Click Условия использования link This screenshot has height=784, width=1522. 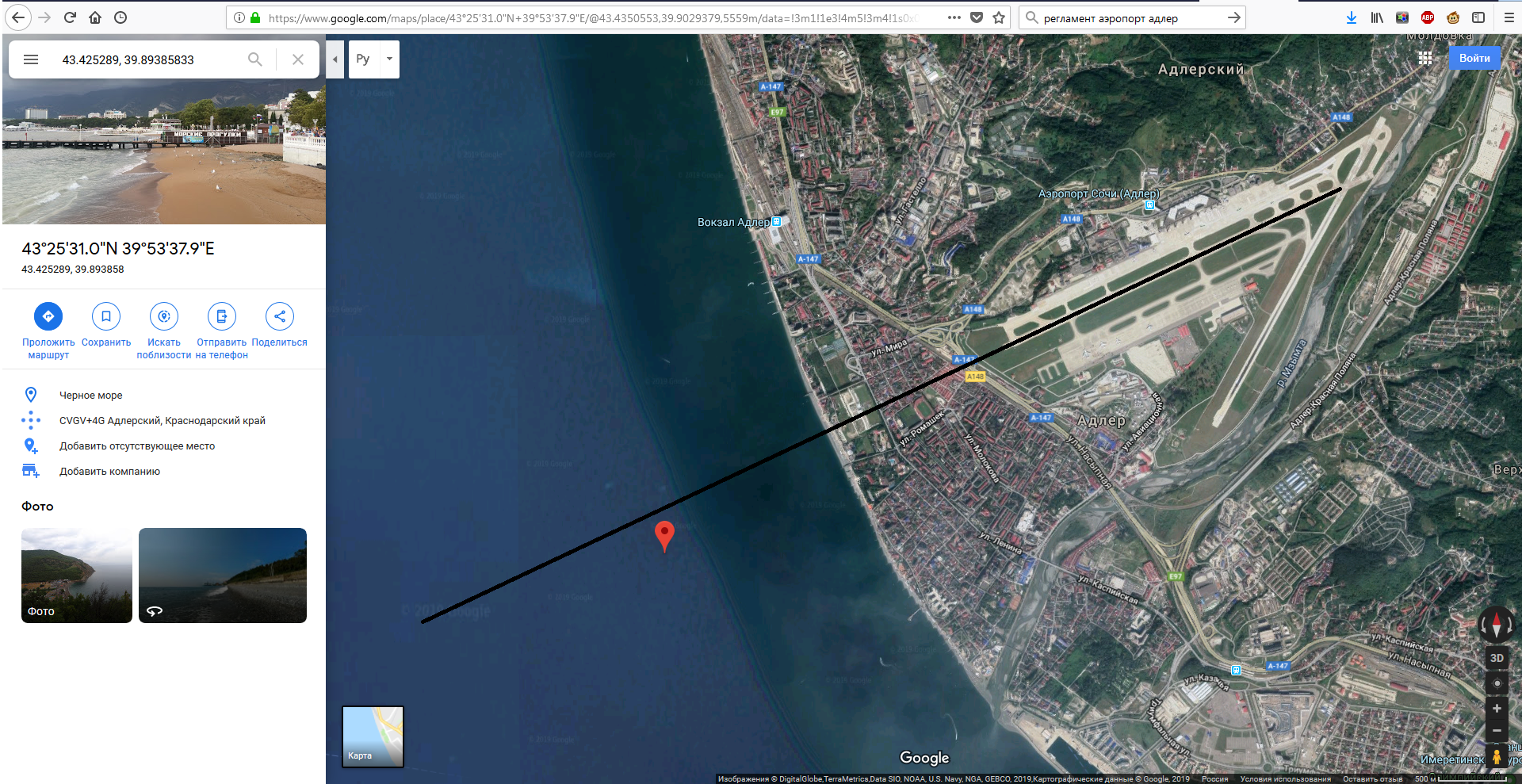click(1285, 779)
